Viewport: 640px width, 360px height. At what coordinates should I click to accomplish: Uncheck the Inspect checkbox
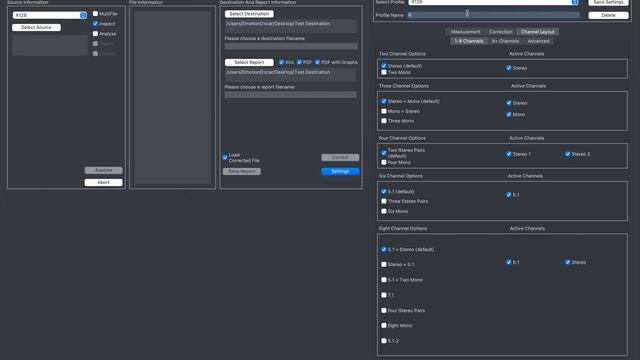tap(95, 24)
